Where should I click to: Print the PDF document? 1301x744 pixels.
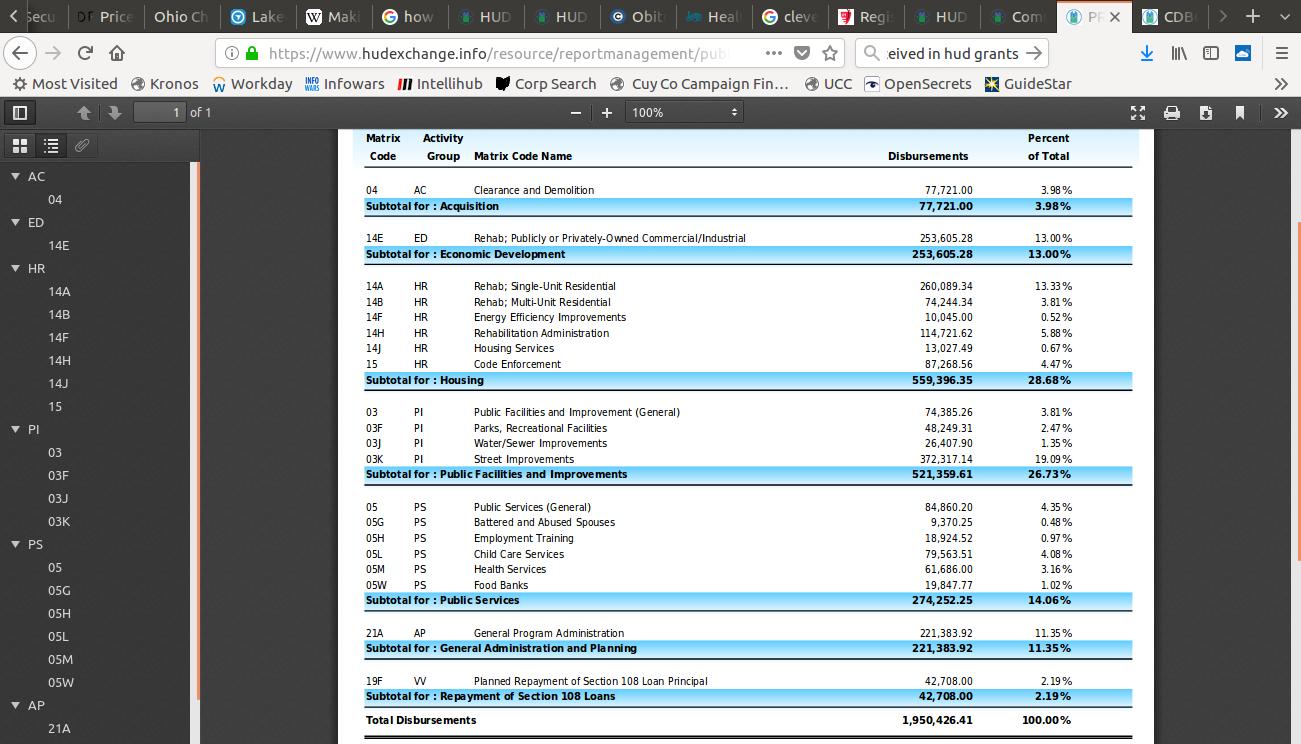tap(1172, 113)
